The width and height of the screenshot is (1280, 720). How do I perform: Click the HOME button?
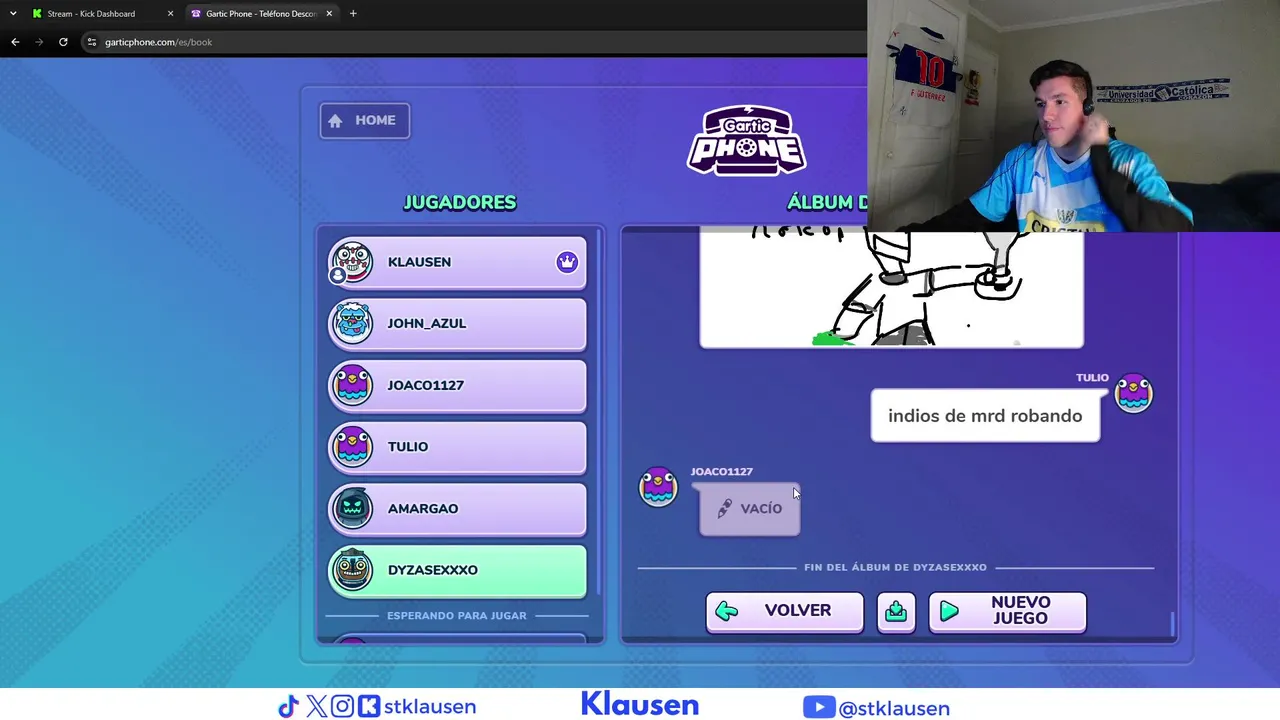(364, 120)
